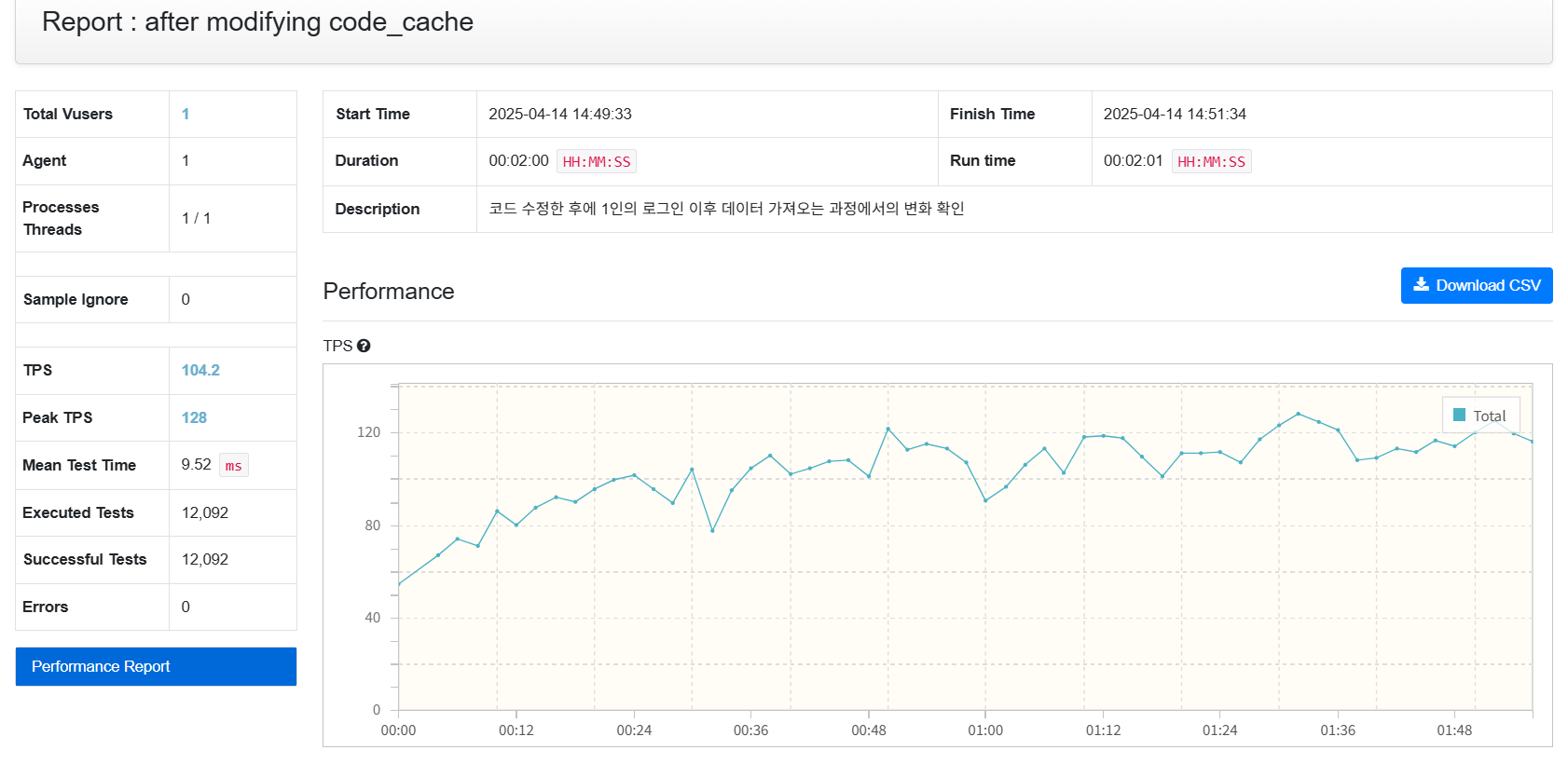The width and height of the screenshot is (1568, 764).
Task: Click the Mean Test Time value 9.52
Action: 196,464
